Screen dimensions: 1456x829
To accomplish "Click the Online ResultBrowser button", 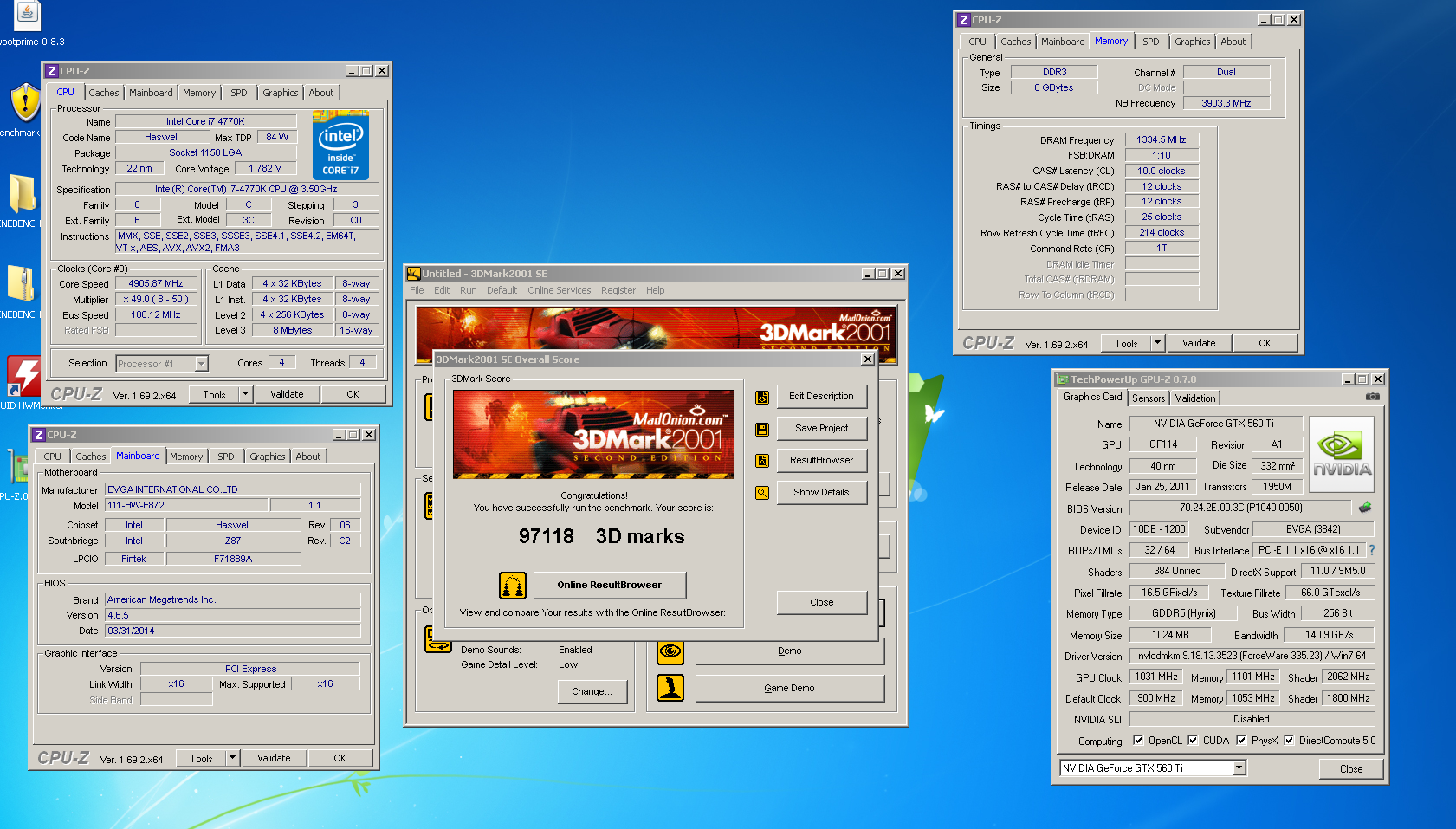I will [610, 586].
